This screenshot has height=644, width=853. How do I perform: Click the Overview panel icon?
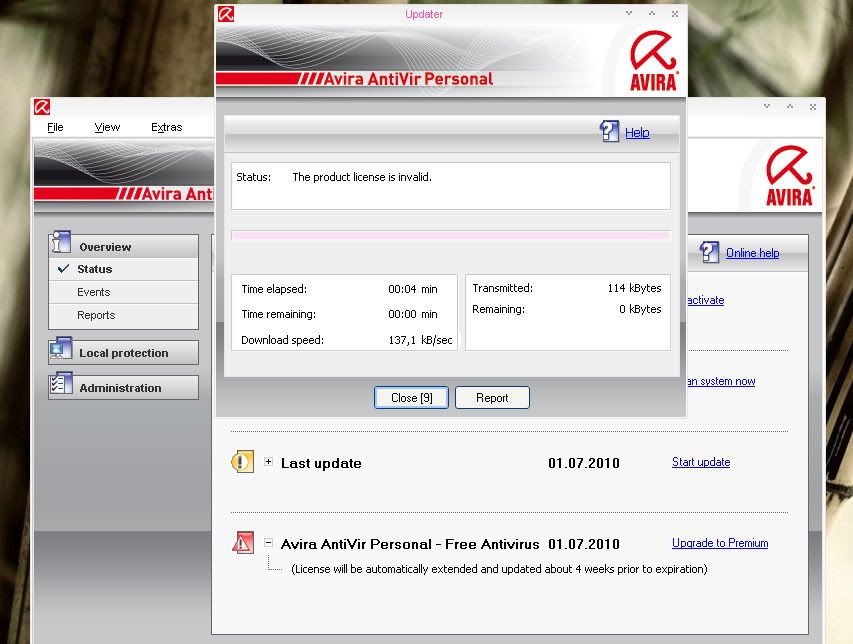pos(61,243)
